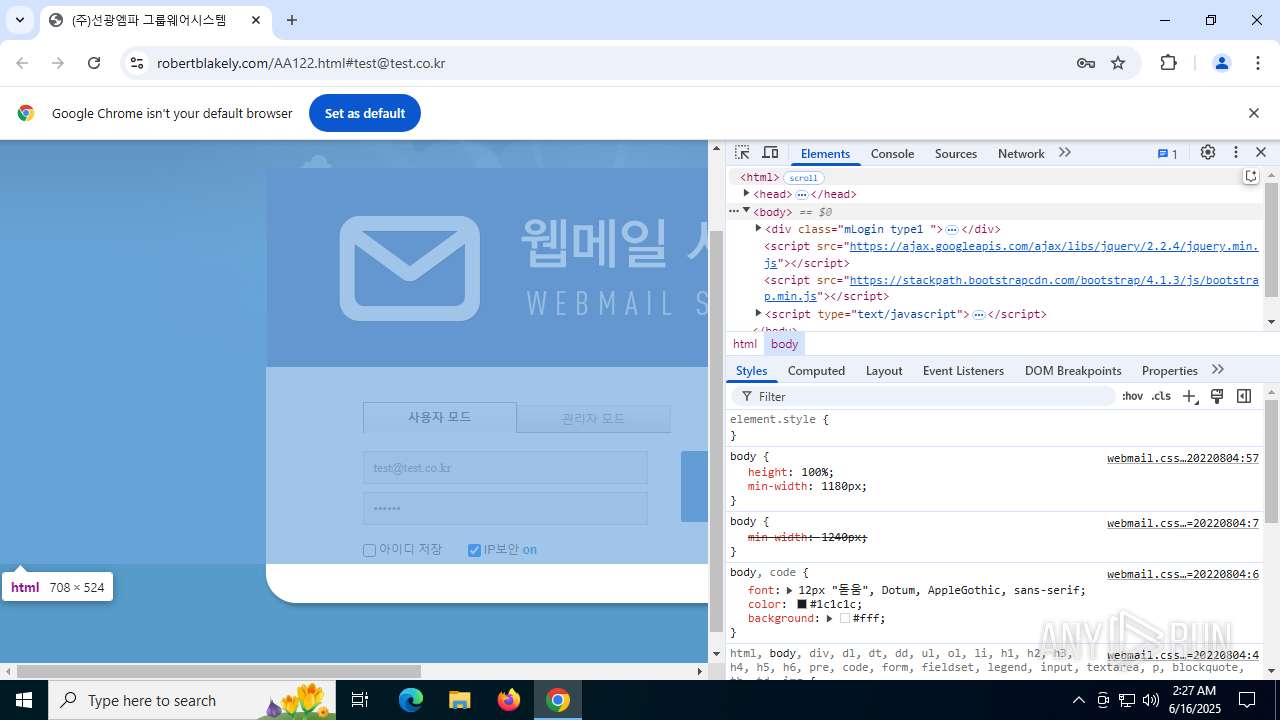This screenshot has width=1280, height=720.
Task: Add new style rule plus icon
Action: point(1190,396)
